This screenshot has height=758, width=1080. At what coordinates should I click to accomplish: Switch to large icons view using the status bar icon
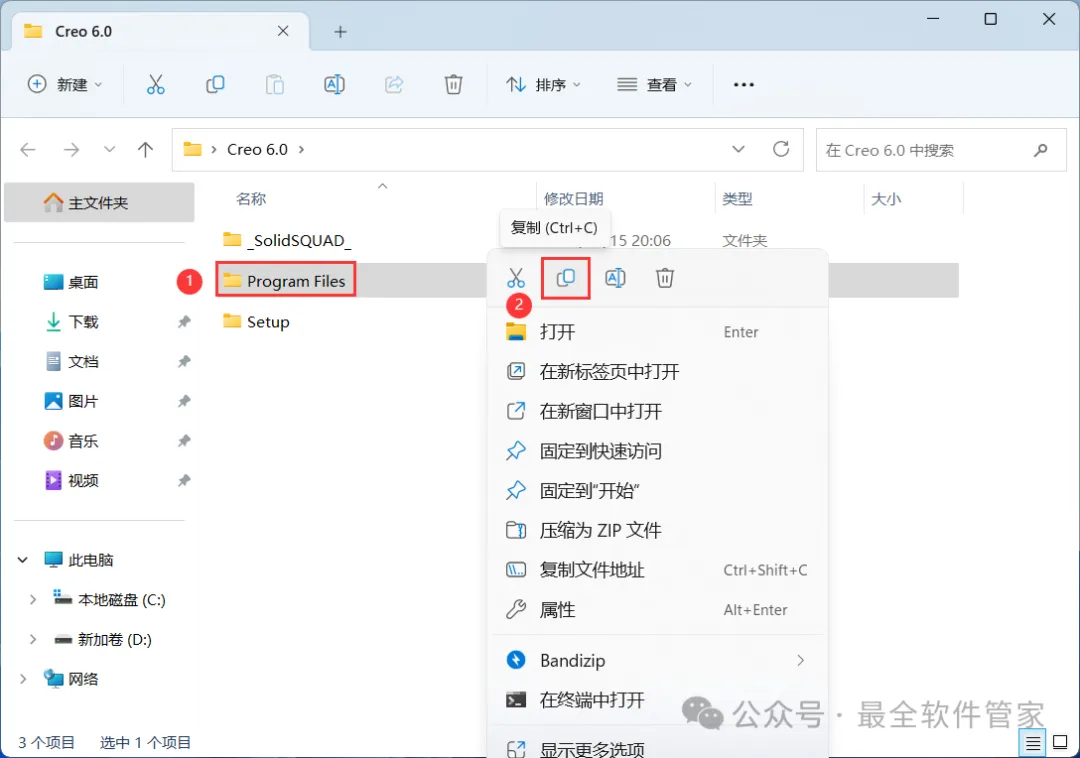tap(1061, 743)
